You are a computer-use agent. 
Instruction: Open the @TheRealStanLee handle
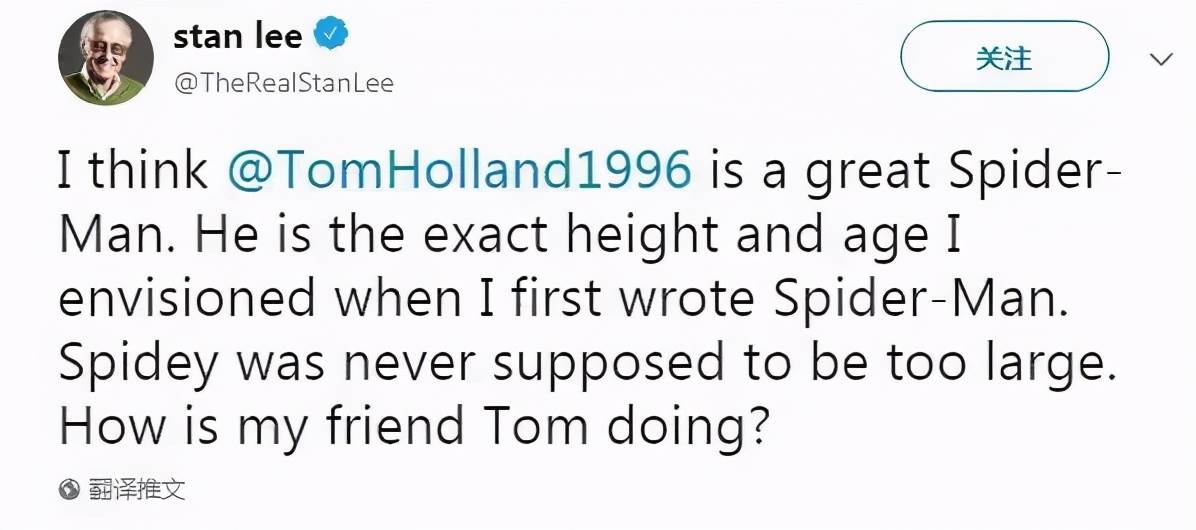coord(284,82)
